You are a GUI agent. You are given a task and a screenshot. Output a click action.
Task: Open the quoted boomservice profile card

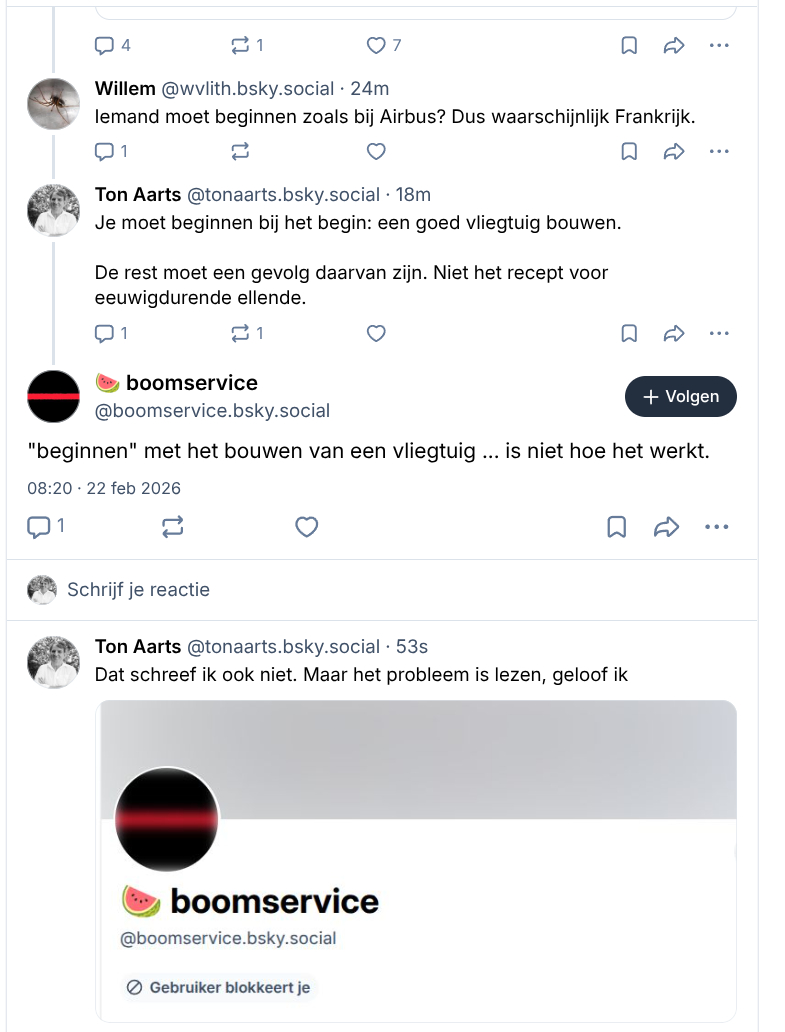[x=415, y=860]
